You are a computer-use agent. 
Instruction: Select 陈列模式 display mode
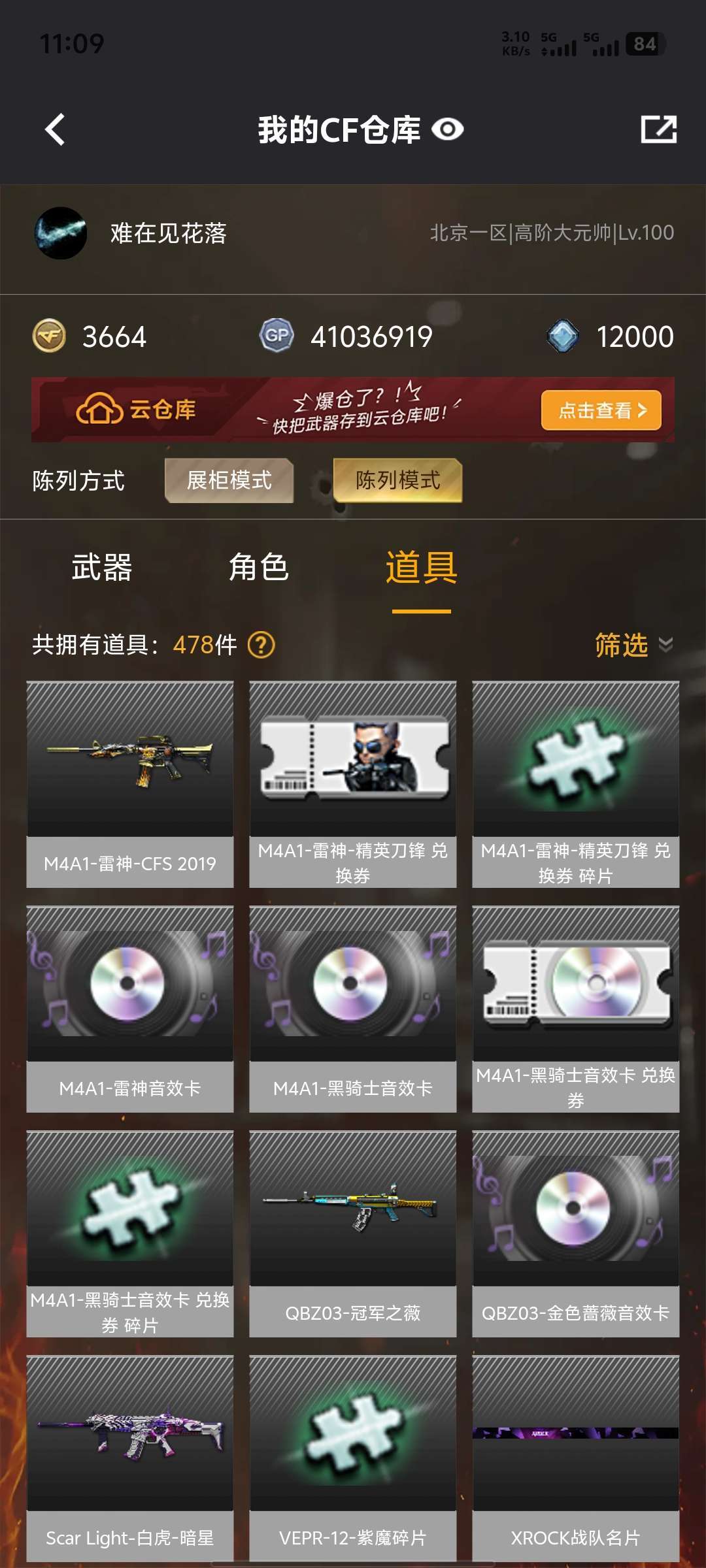pyautogui.click(x=397, y=480)
